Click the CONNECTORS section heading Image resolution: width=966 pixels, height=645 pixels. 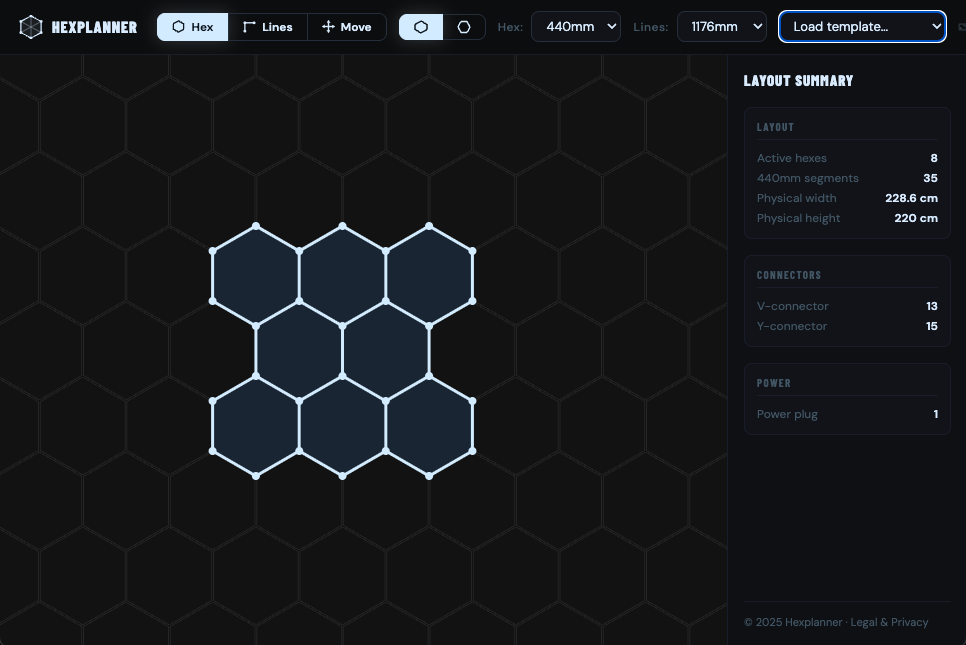click(x=789, y=275)
